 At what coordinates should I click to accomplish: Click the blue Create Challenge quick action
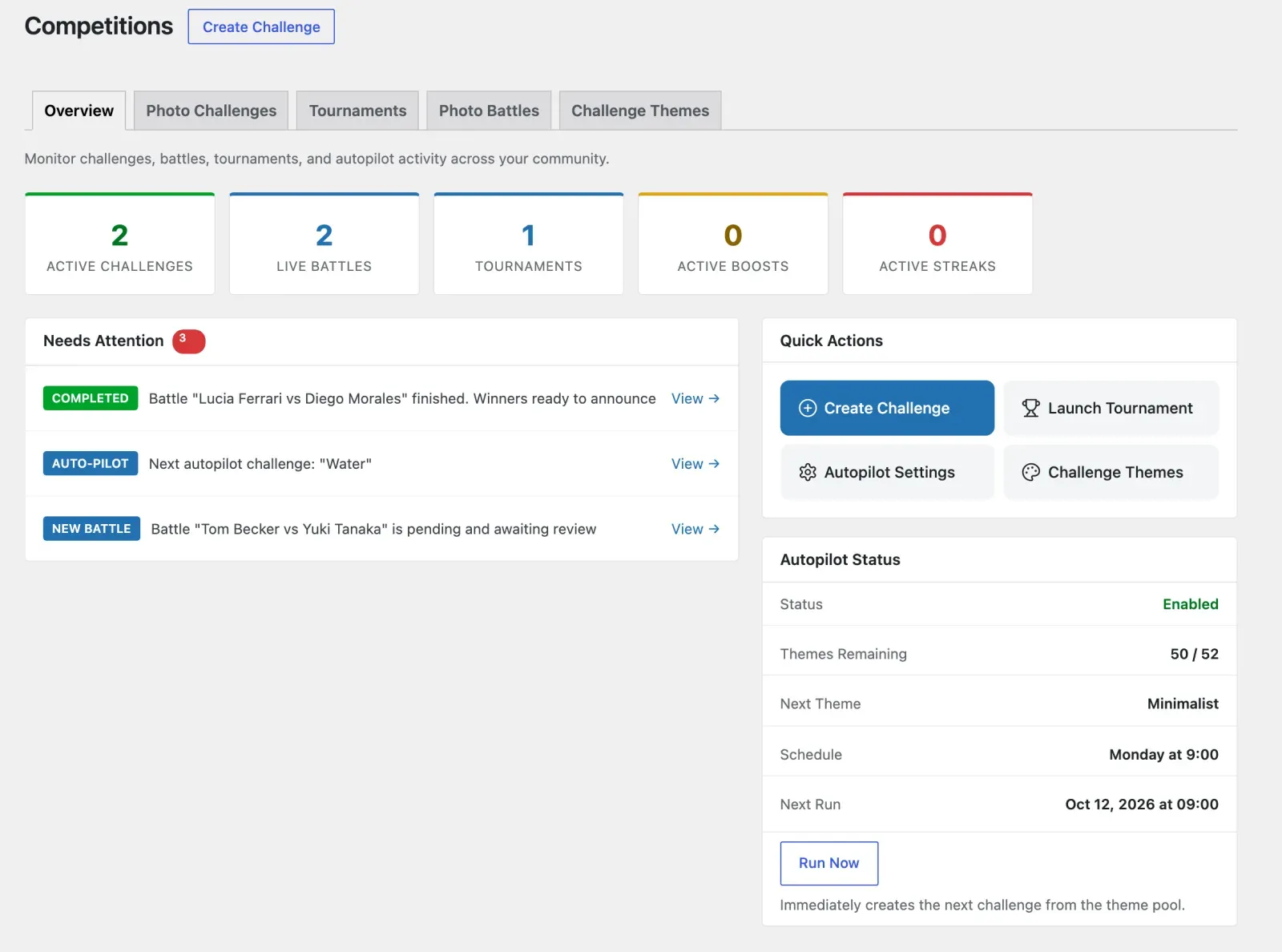point(887,408)
